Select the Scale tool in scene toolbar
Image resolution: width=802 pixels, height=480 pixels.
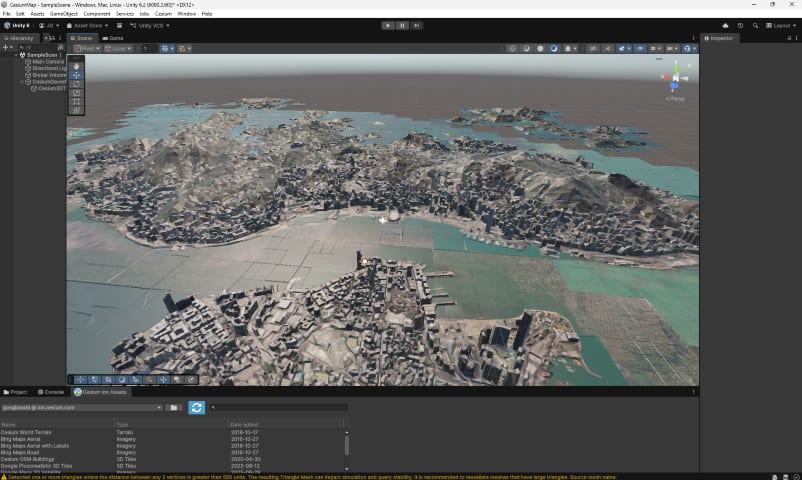coord(76,93)
